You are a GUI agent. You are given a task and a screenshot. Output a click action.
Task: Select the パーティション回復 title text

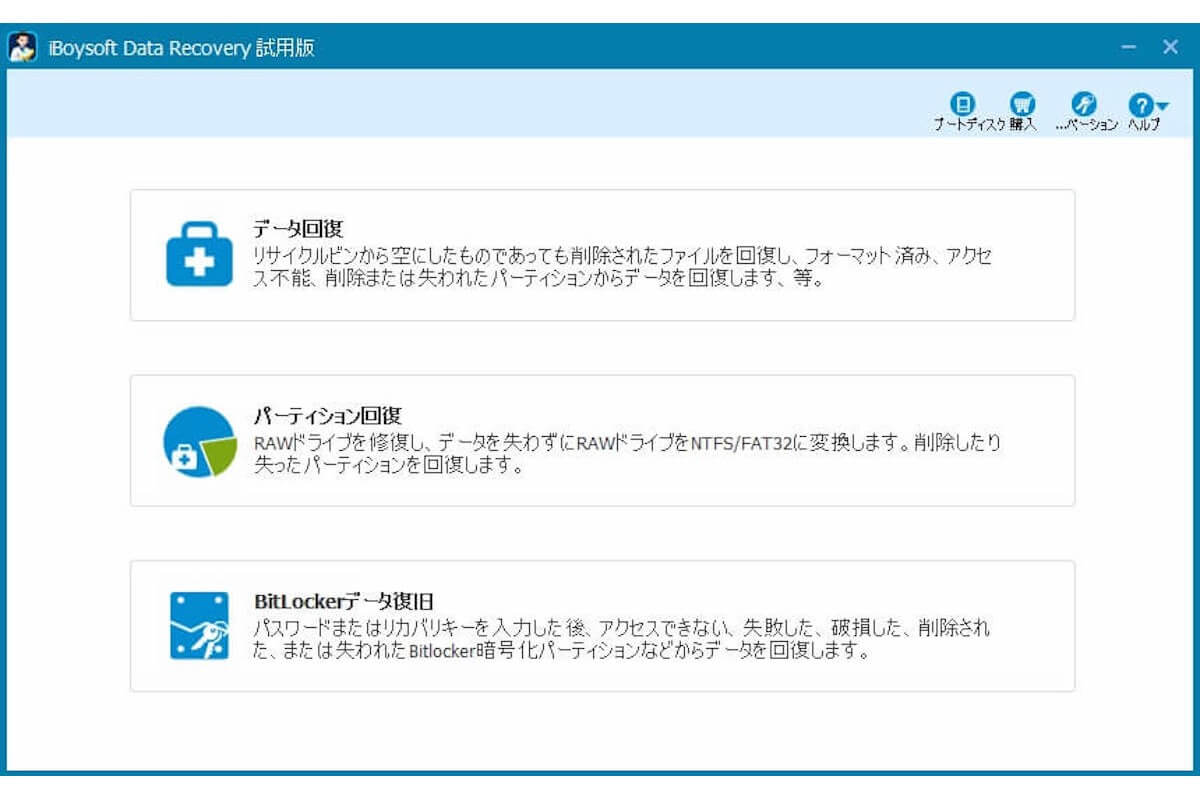pos(327,415)
